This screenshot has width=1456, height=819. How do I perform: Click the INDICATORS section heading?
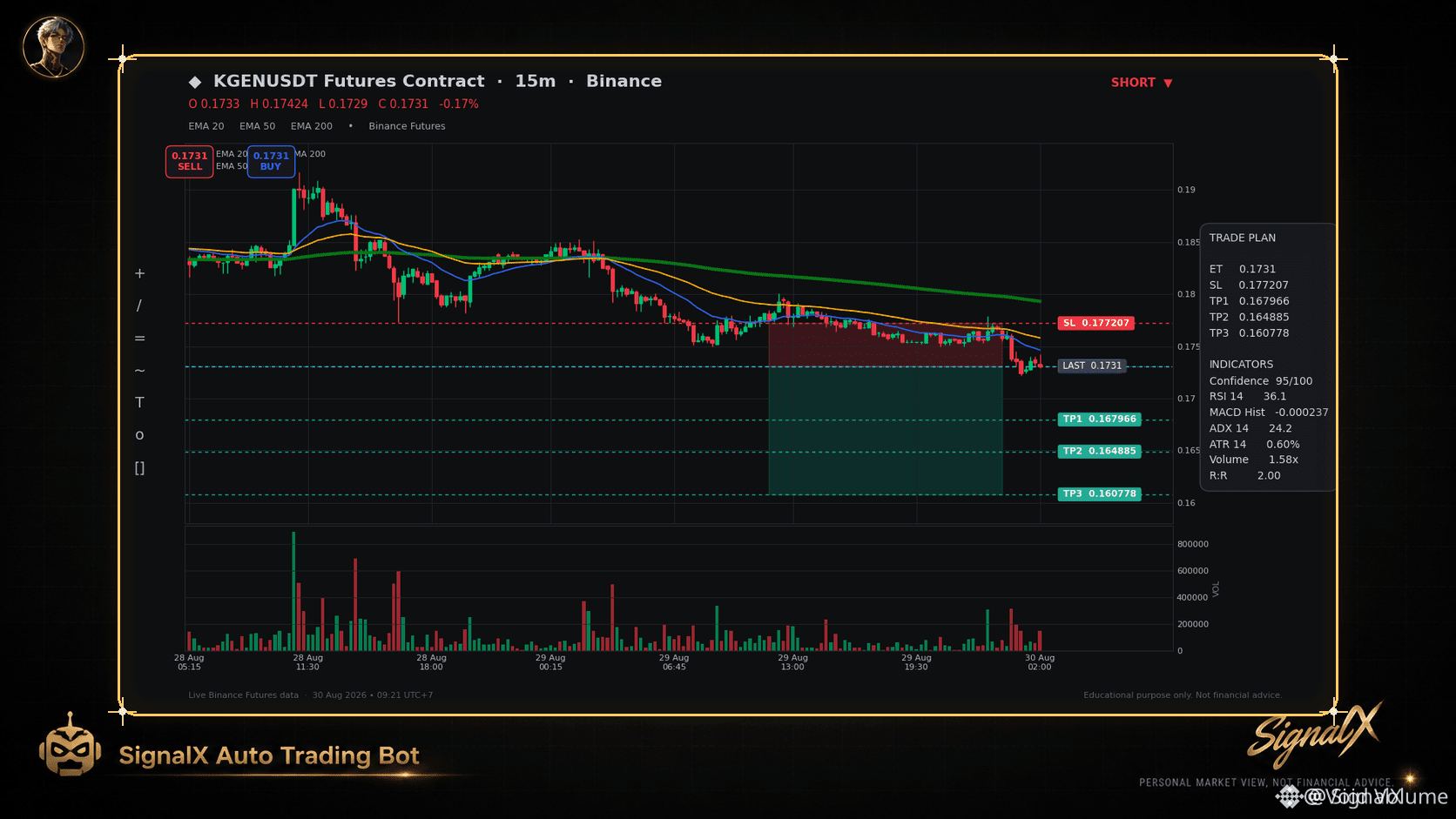pyautogui.click(x=1241, y=365)
